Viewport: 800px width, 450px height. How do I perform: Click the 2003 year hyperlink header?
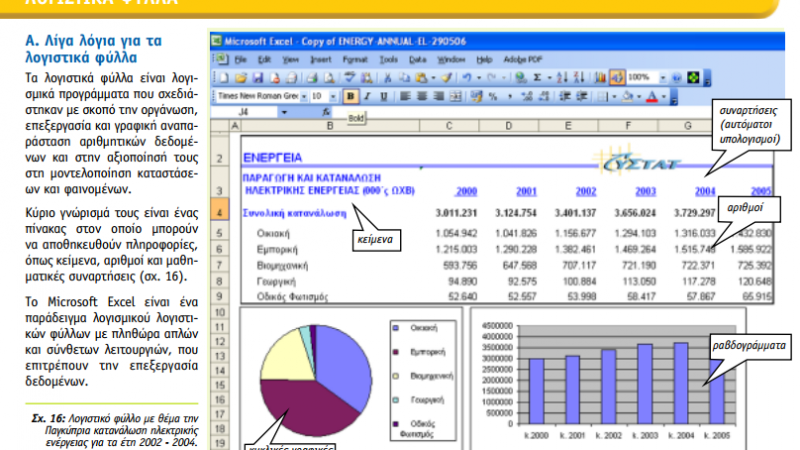point(645,191)
